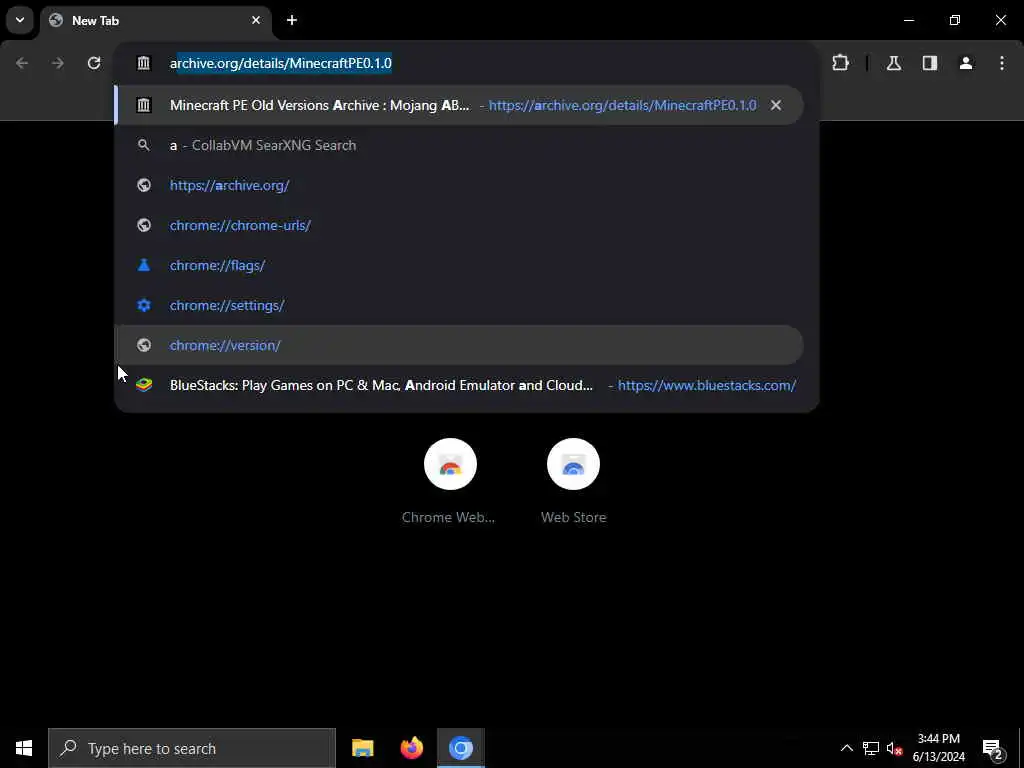Remove the Minecraft PE suggestion with X
The width and height of the screenshot is (1024, 768).
[x=776, y=105]
